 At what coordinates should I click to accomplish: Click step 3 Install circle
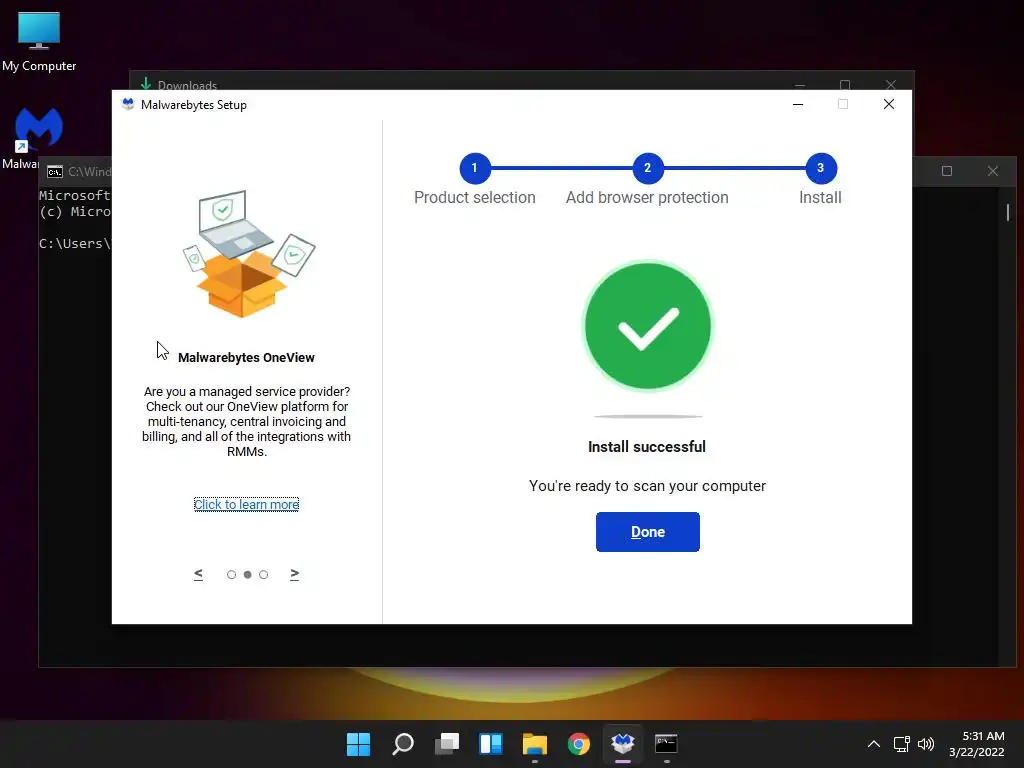[820, 168]
